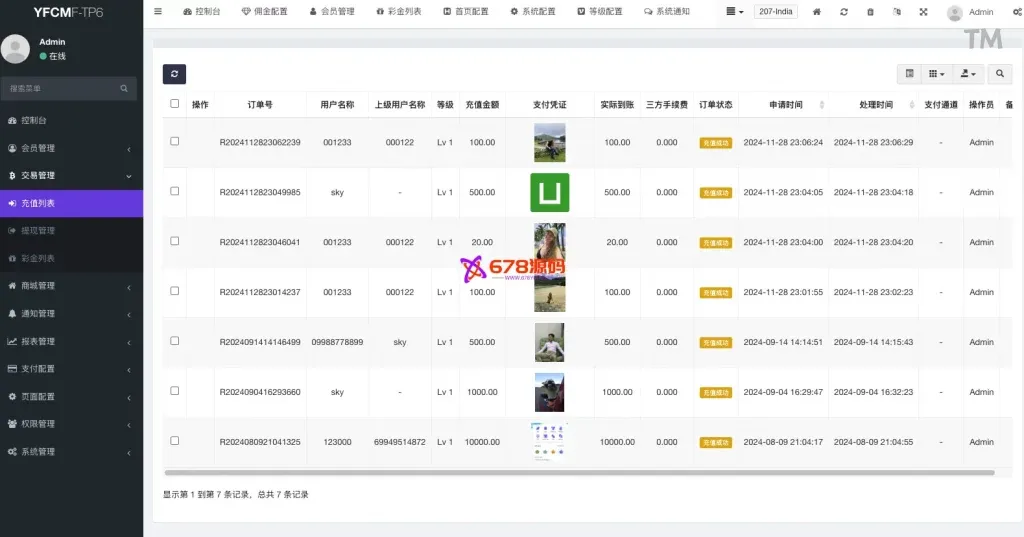
Task: Open the columns grid dropdown
Action: 936,74
